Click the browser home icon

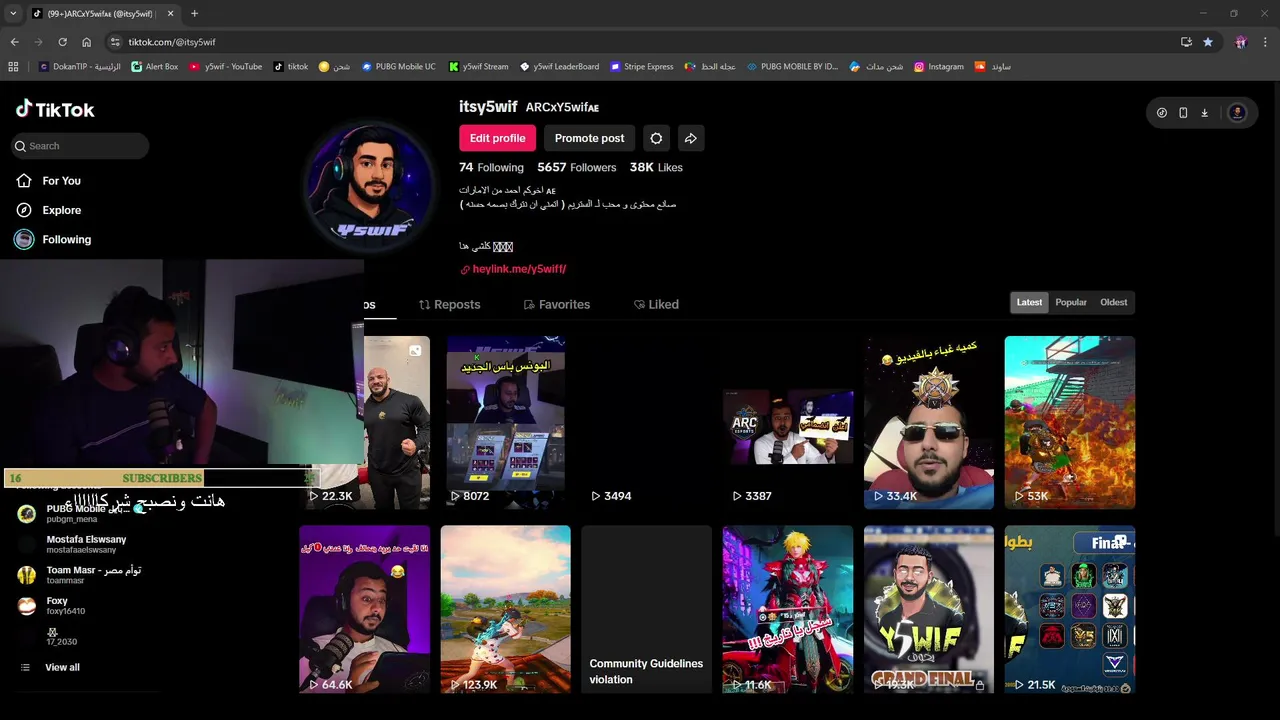[86, 42]
